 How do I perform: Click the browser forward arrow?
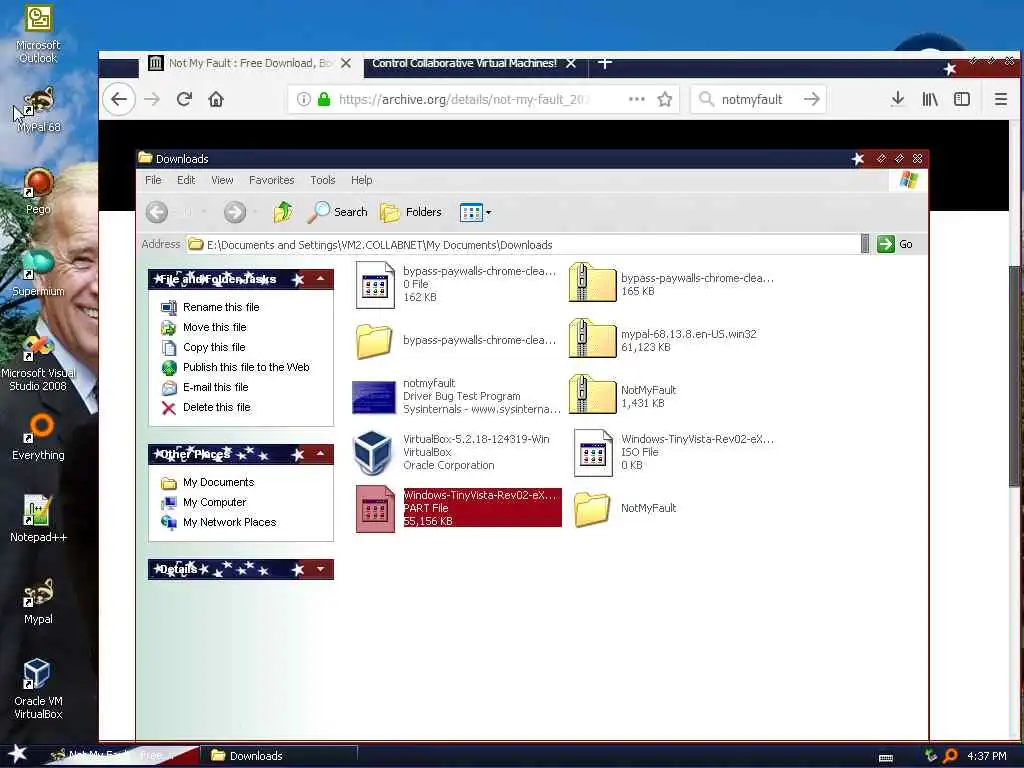click(152, 99)
